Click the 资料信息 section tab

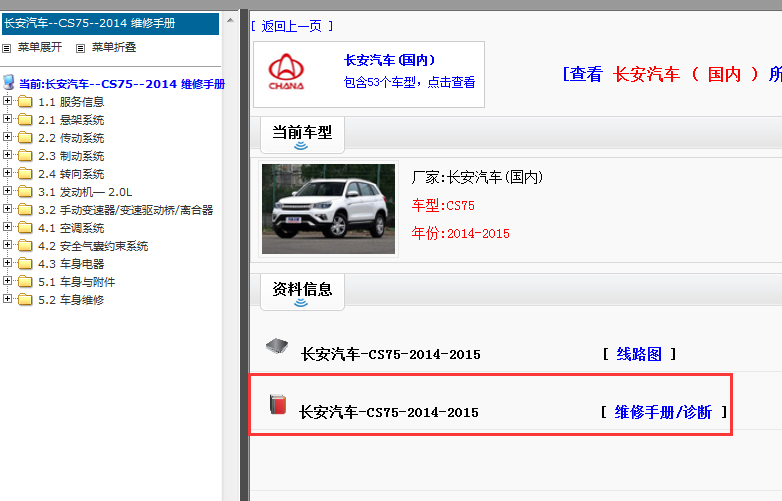302,292
